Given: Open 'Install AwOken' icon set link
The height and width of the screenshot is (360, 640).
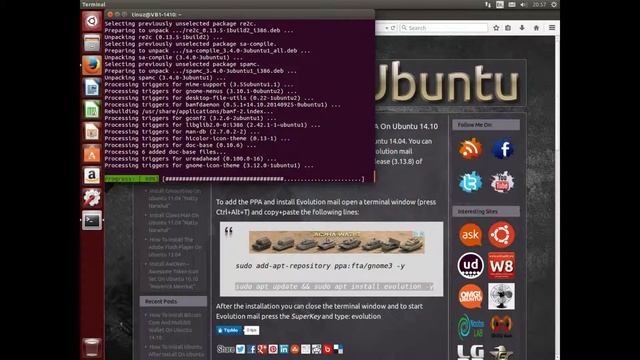Looking at the screenshot, I should pyautogui.click(x=173, y=275).
